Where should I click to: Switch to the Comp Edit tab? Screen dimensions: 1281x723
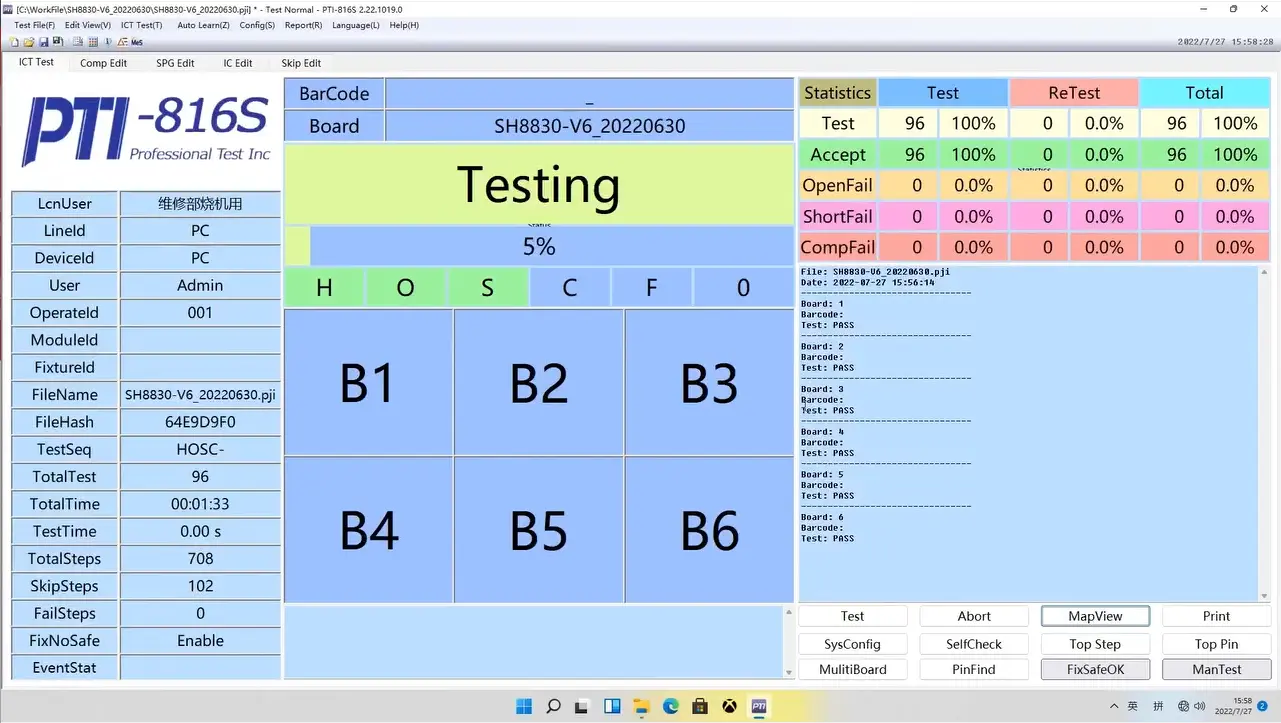[x=103, y=63]
